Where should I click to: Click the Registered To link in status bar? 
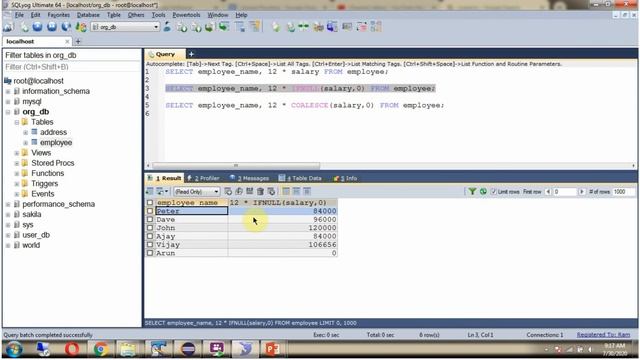coord(603,335)
